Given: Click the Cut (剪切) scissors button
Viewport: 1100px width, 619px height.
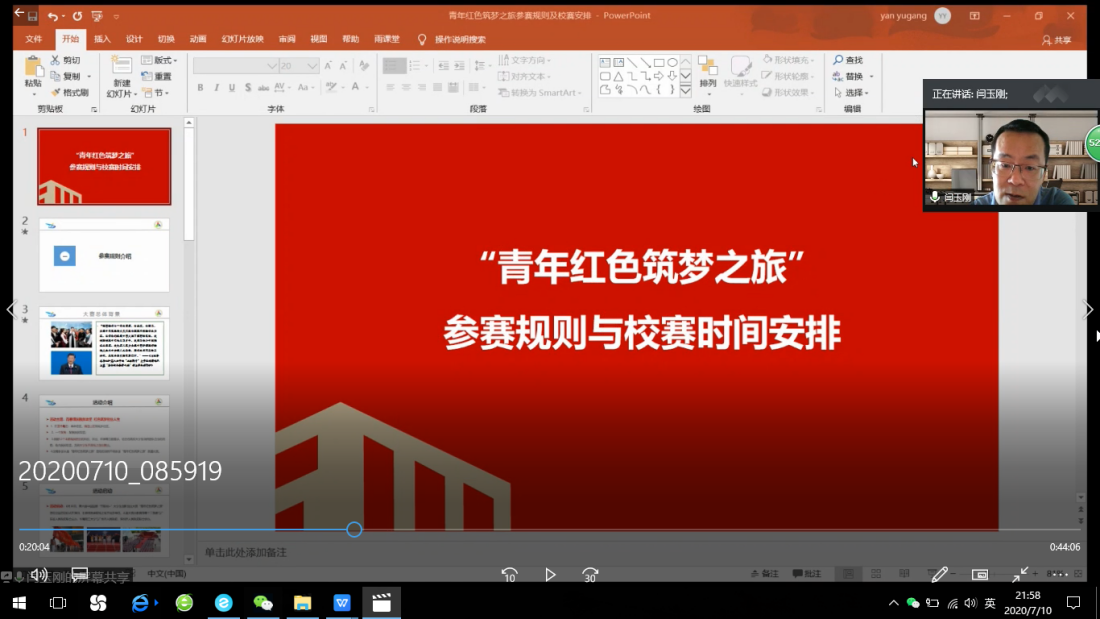Looking at the screenshot, I should pyautogui.click(x=65, y=60).
